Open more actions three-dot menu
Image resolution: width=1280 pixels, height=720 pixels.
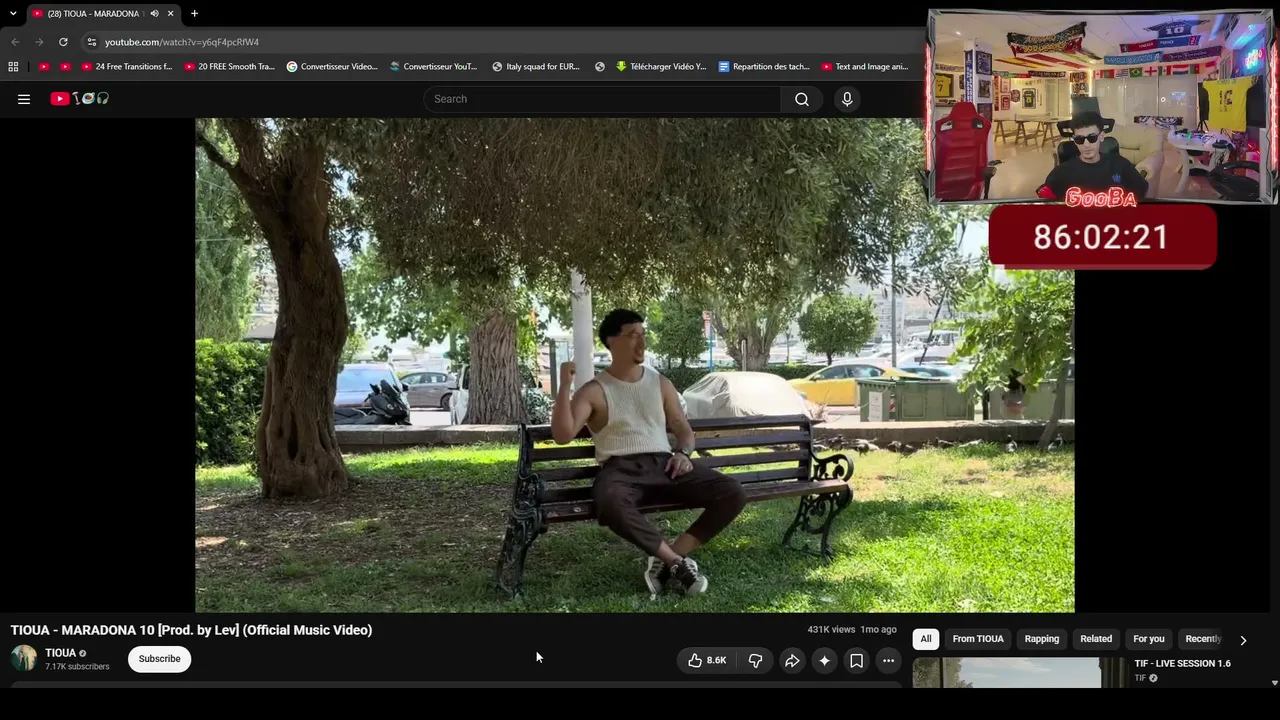[x=888, y=660]
